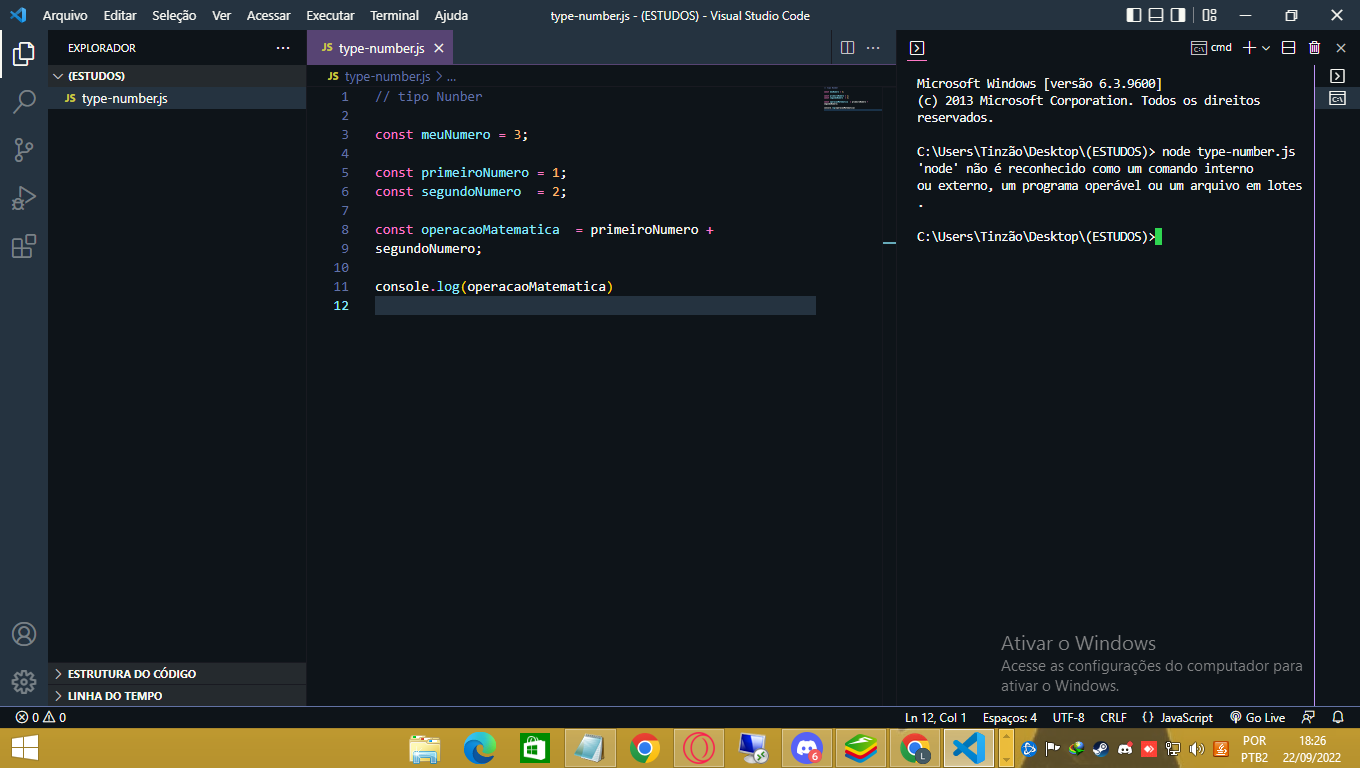Select the Terminal panel tab icon
The height and width of the screenshot is (768, 1360).
(917, 48)
